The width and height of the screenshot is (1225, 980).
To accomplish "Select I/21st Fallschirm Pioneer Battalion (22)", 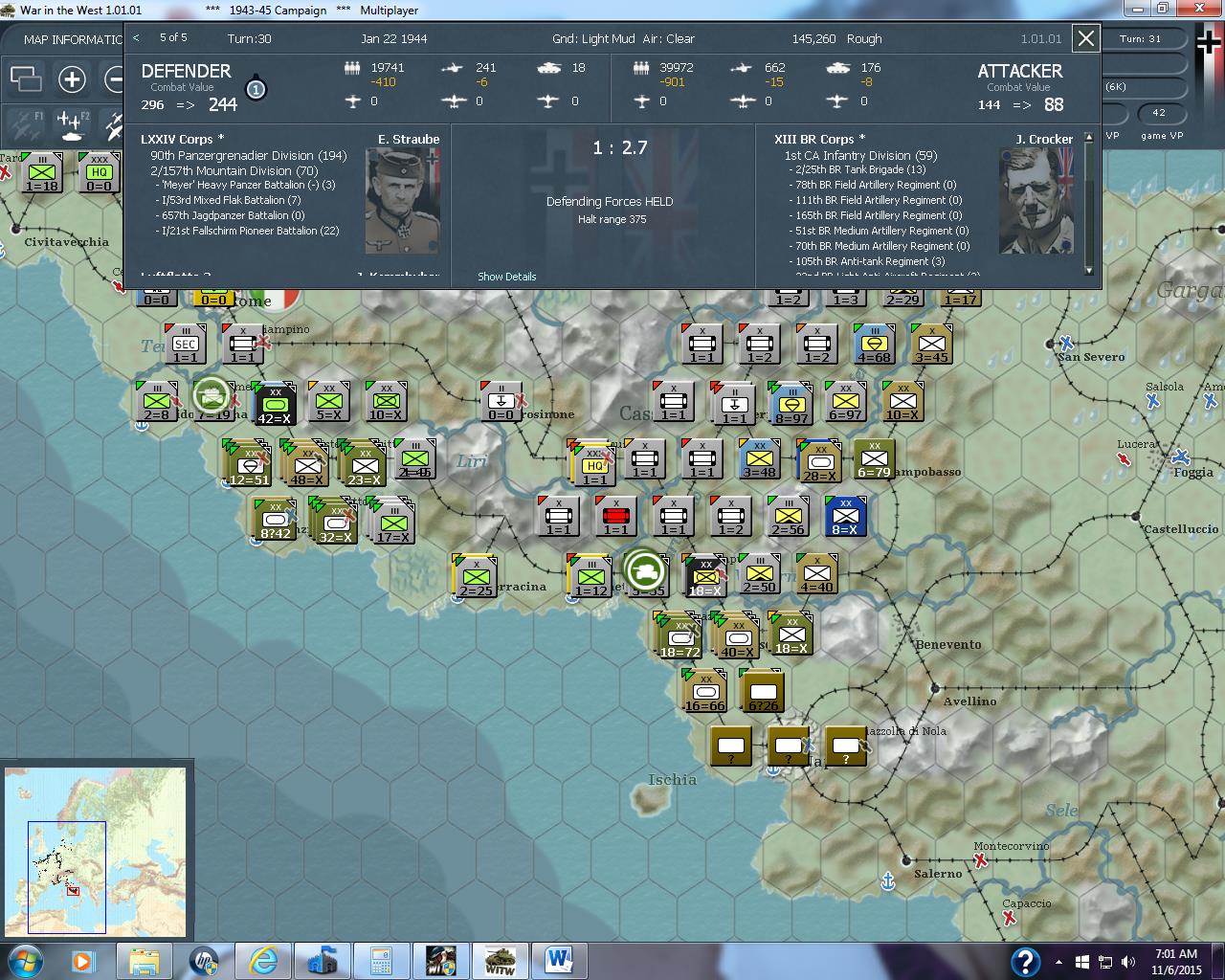I will click(247, 232).
